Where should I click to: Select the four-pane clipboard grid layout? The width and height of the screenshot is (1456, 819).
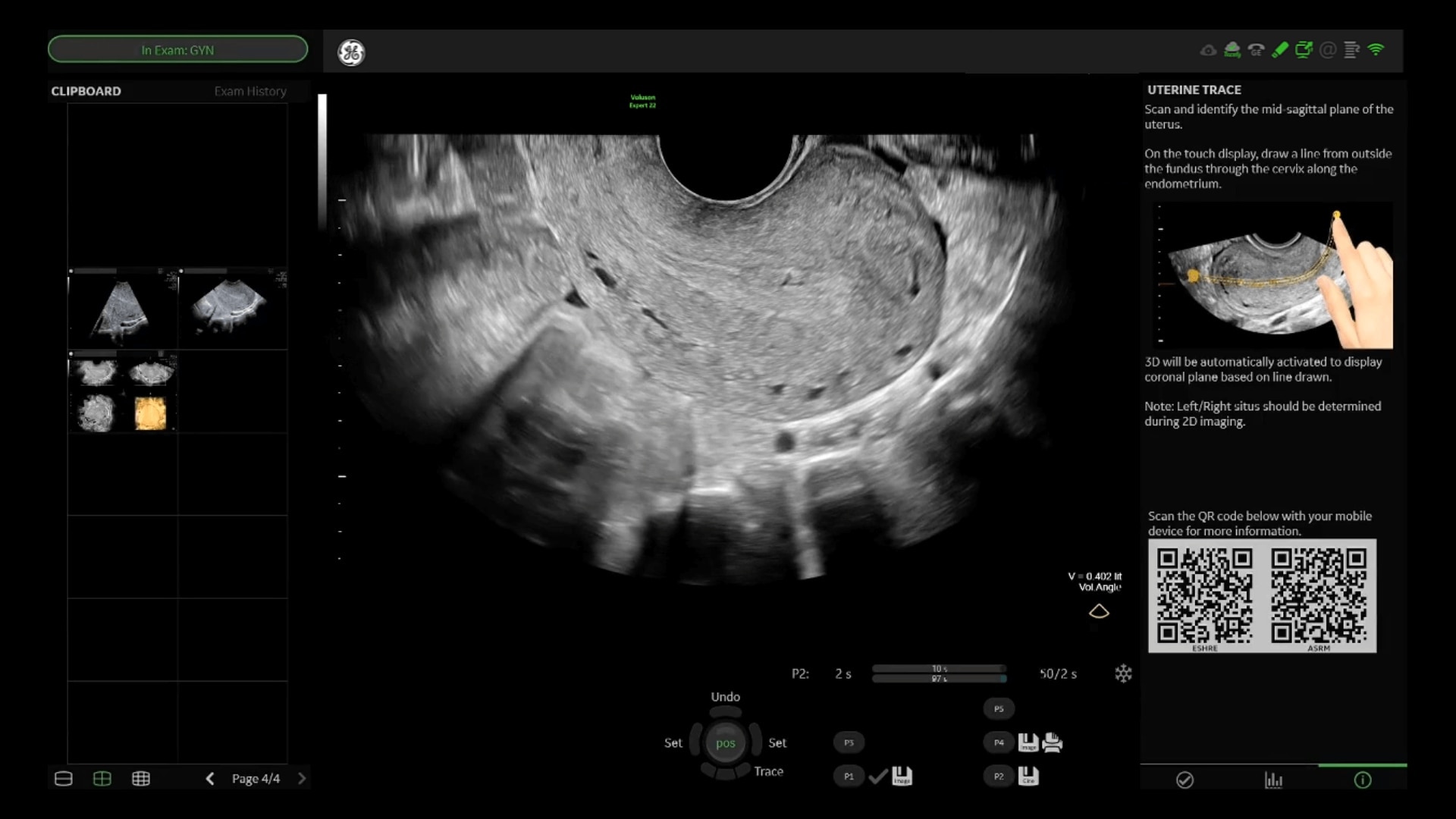pos(102,779)
